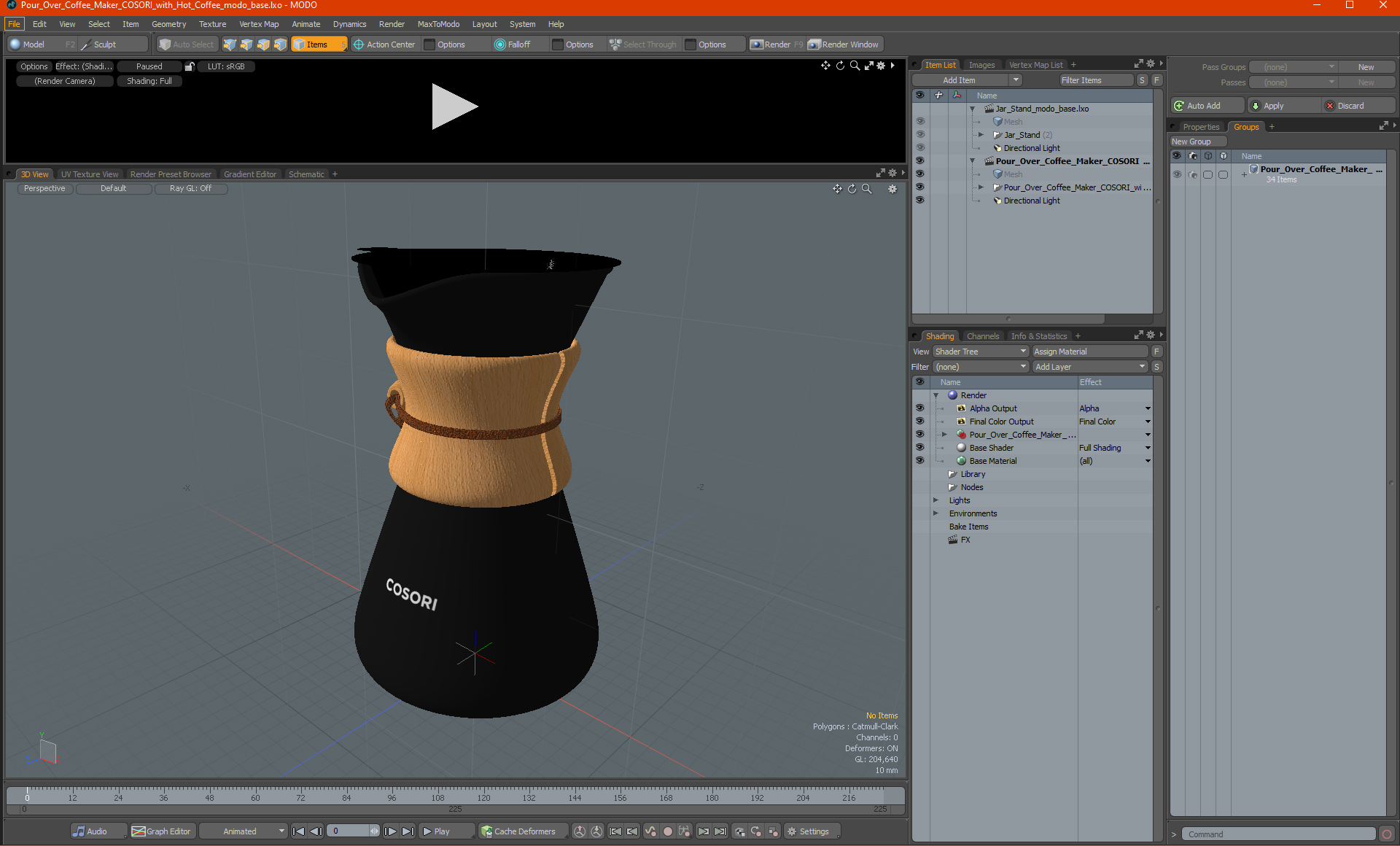
Task: Select Edges selection mode icon
Action: point(246,44)
